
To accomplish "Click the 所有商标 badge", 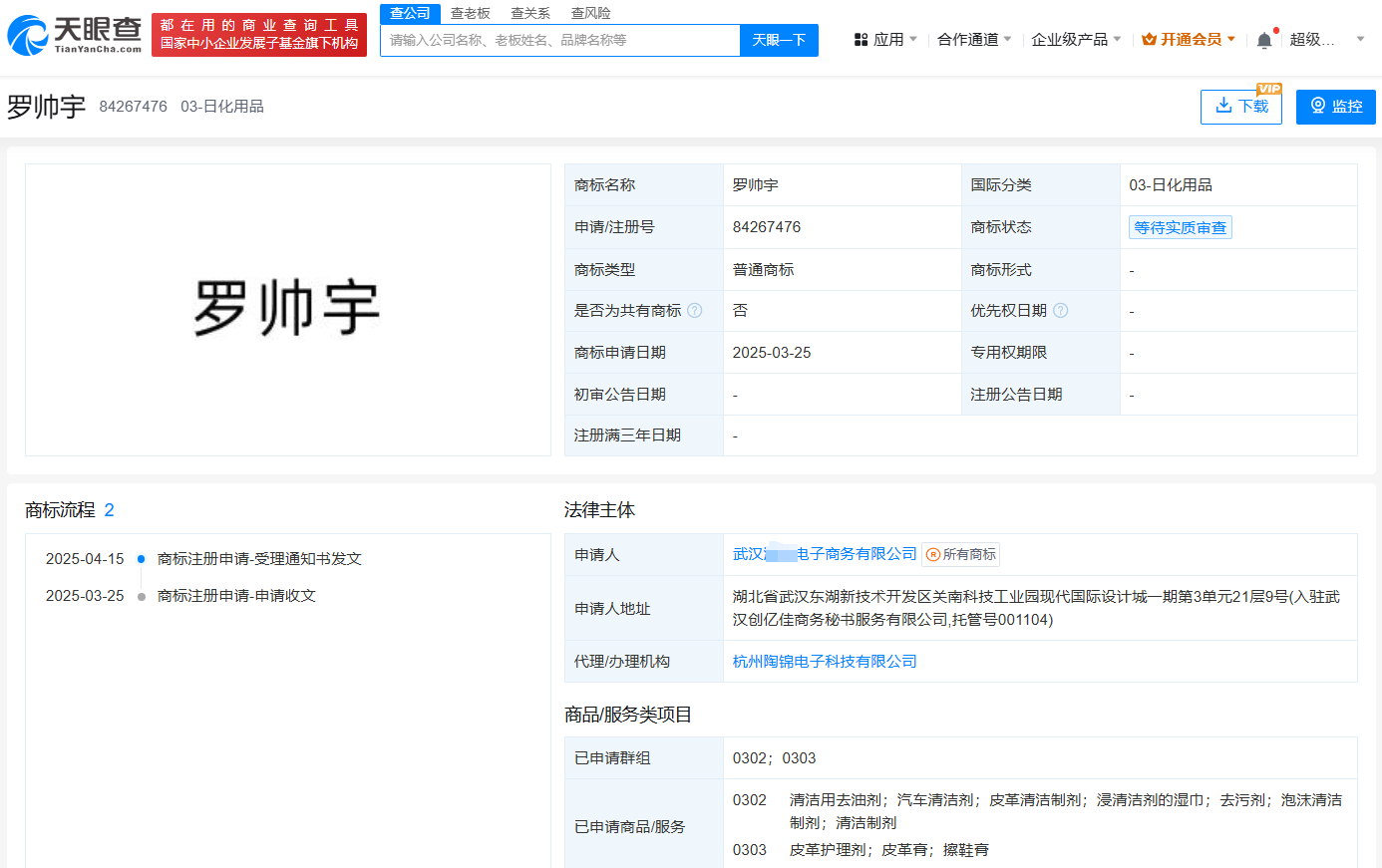I will click(961, 555).
